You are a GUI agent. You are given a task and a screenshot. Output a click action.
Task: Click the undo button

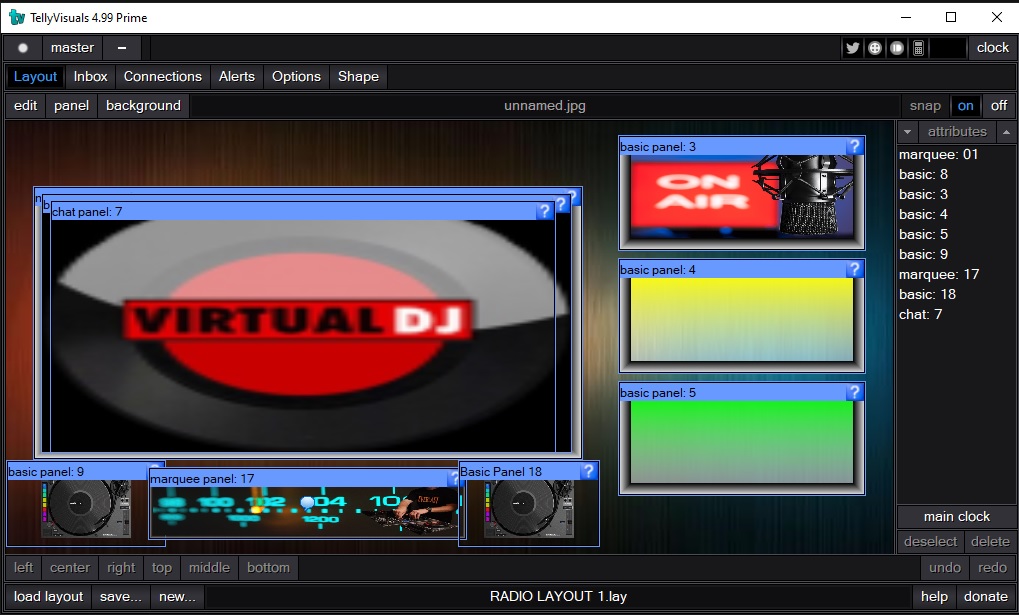[x=945, y=568]
